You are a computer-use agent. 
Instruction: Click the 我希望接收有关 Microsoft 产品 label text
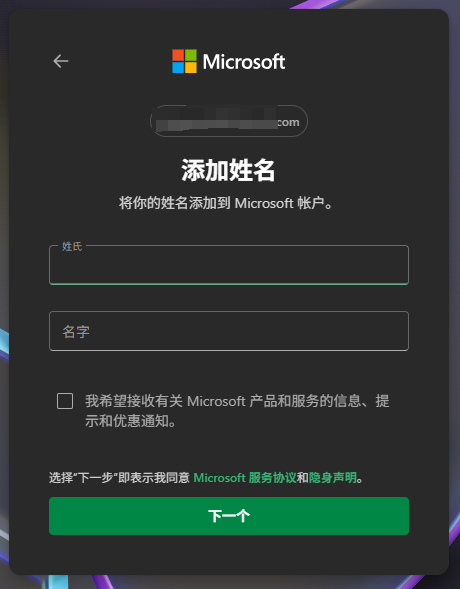click(x=237, y=411)
